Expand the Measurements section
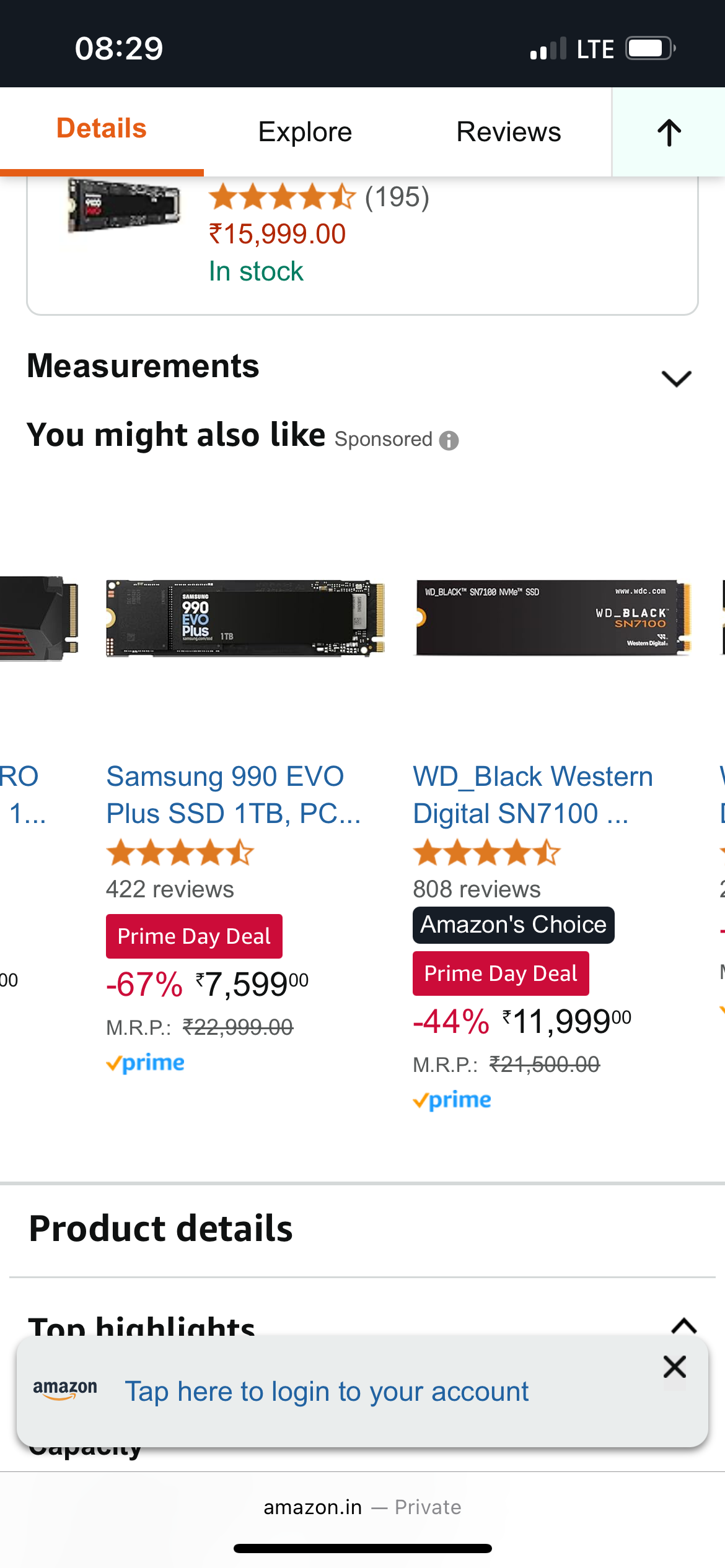This screenshot has width=725, height=1568. (x=676, y=378)
